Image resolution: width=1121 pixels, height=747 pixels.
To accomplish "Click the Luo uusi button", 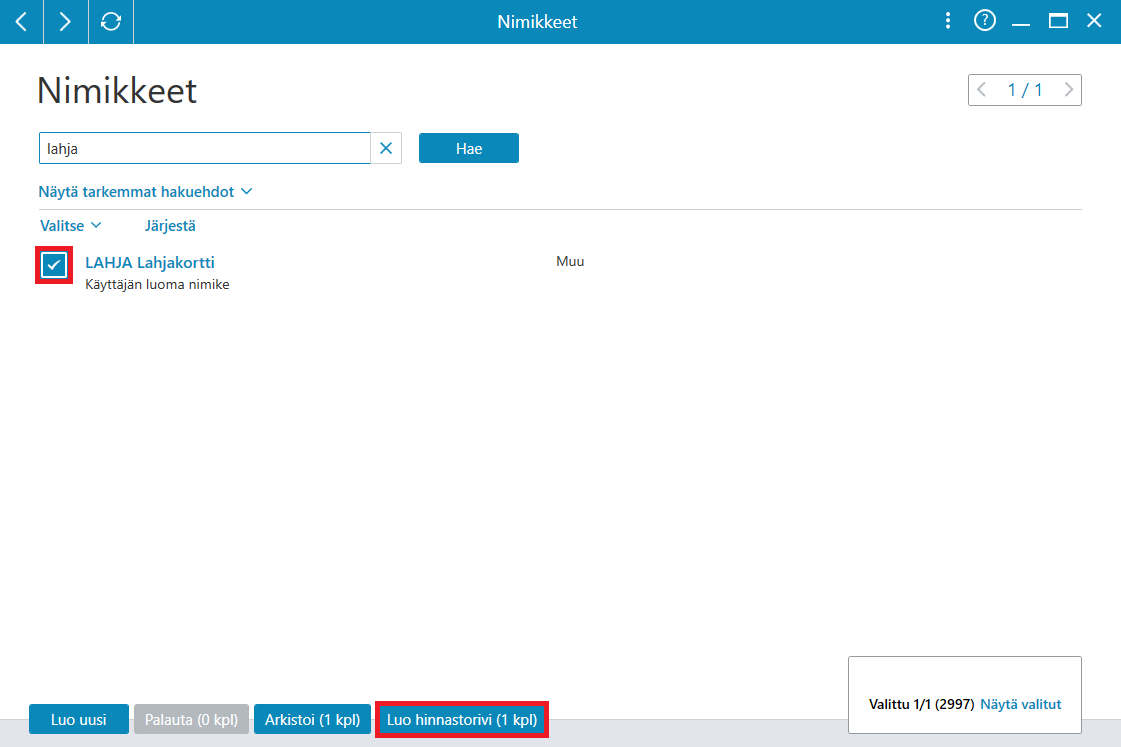I will pos(79,719).
